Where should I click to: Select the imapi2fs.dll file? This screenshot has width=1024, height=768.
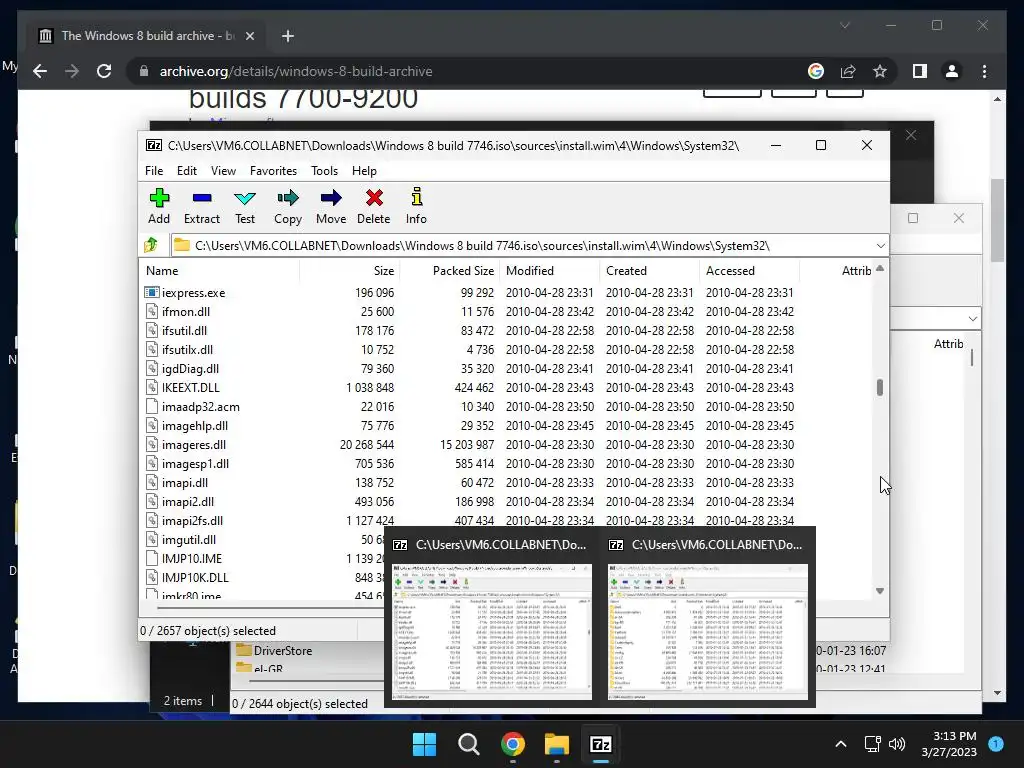pyautogui.click(x=193, y=520)
